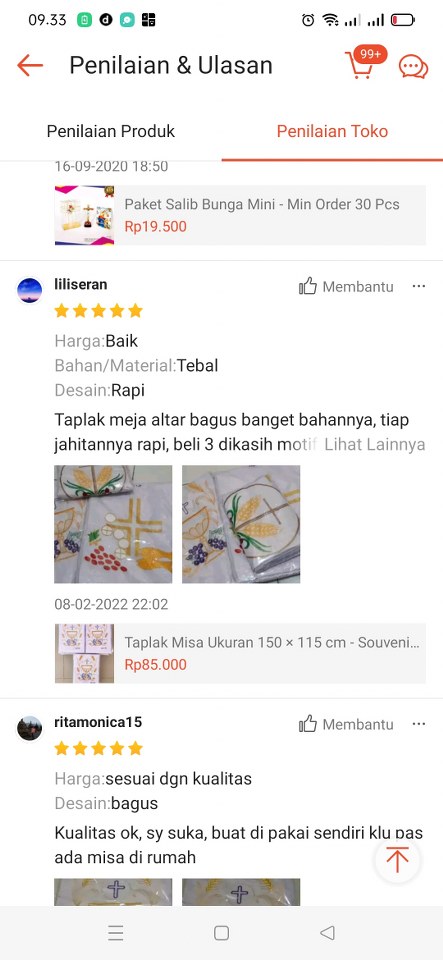443x960 pixels.
Task: Tap the scroll-to-top arrow button
Action: click(x=397, y=860)
